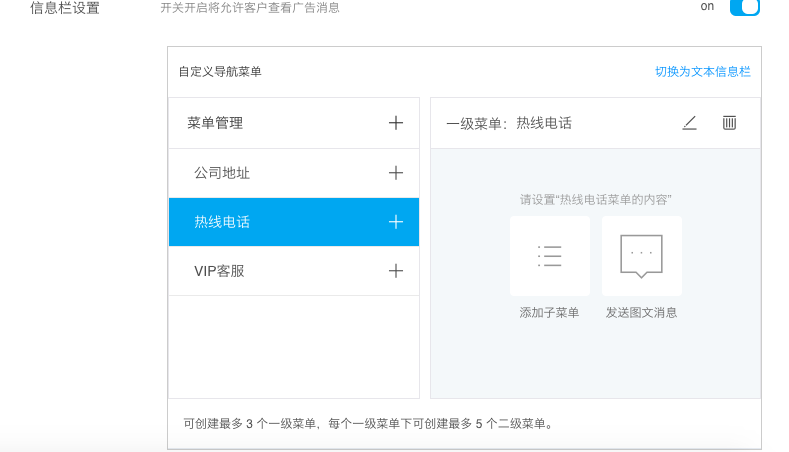Click the 自定义导航菜单 heading

pyautogui.click(x=220, y=72)
